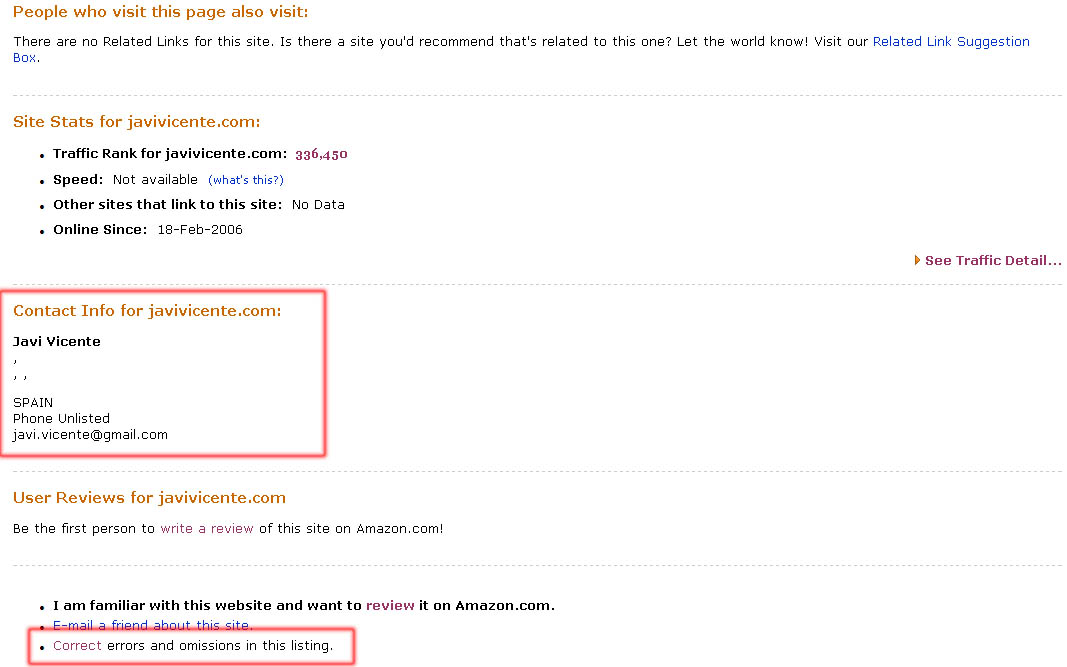Image resolution: width=1067 pixels, height=667 pixels.
Task: Click the javi.vicente@gmail.com email address
Action: 91,434
